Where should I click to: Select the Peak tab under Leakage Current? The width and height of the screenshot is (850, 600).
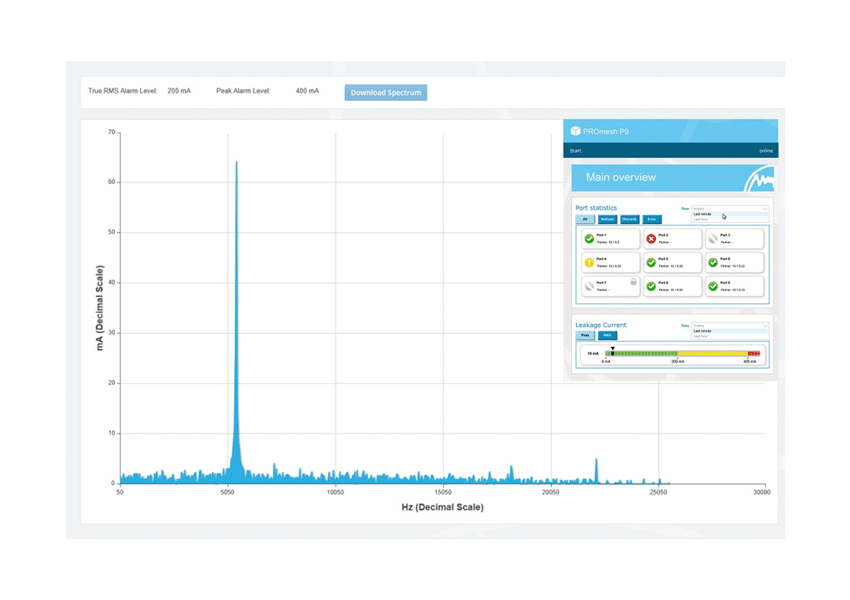pyautogui.click(x=585, y=336)
